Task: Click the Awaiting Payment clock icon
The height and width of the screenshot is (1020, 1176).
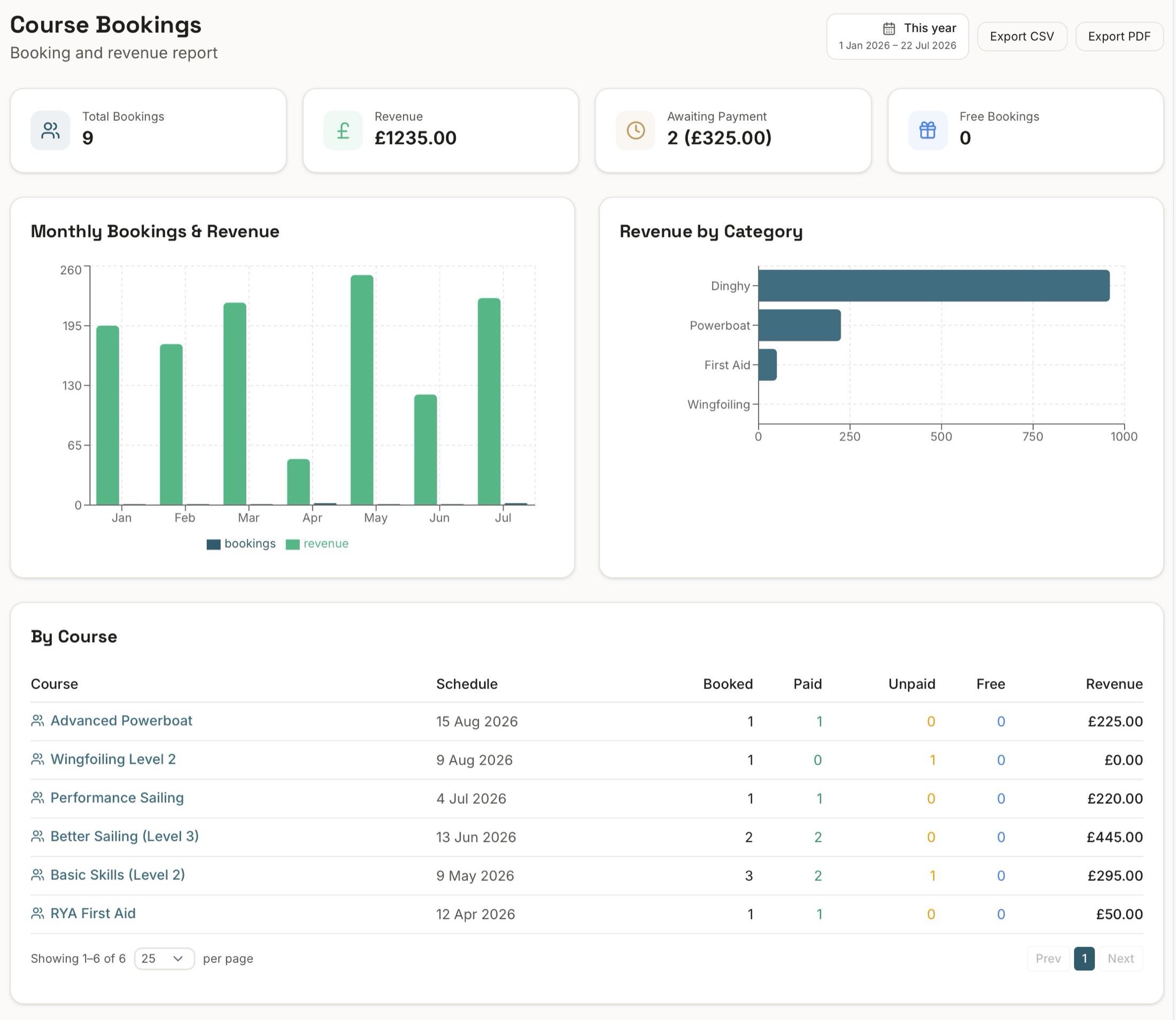Action: (x=636, y=130)
